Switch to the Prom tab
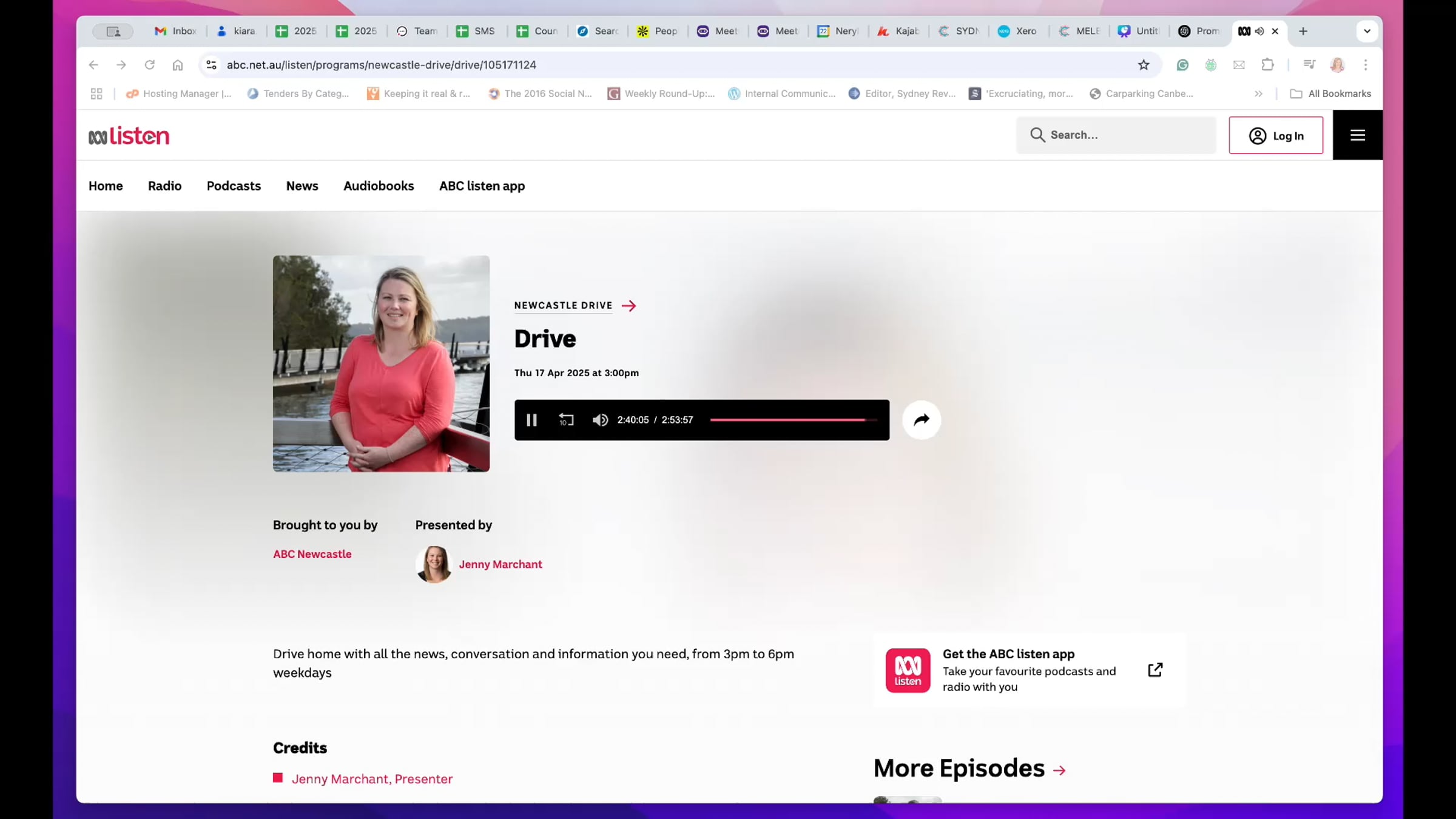This screenshot has height=819, width=1456. 1199,31
